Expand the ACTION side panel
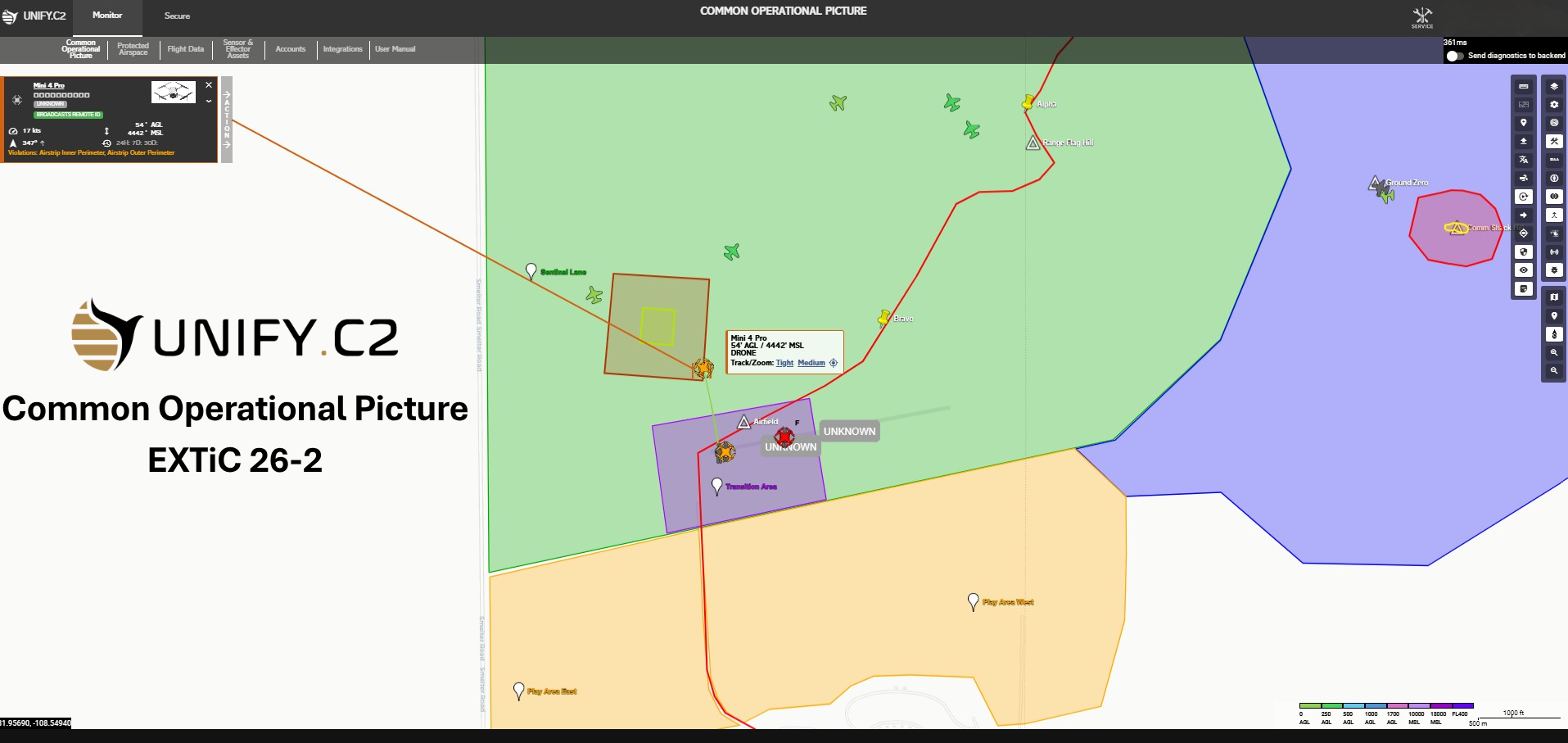 click(x=227, y=120)
